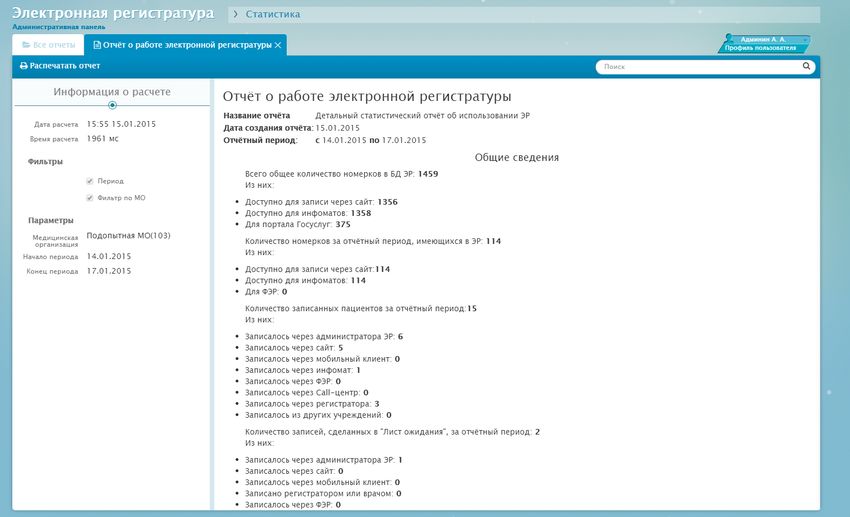Click the document icon on the active report tab
The image size is (850, 517).
[x=97, y=46]
